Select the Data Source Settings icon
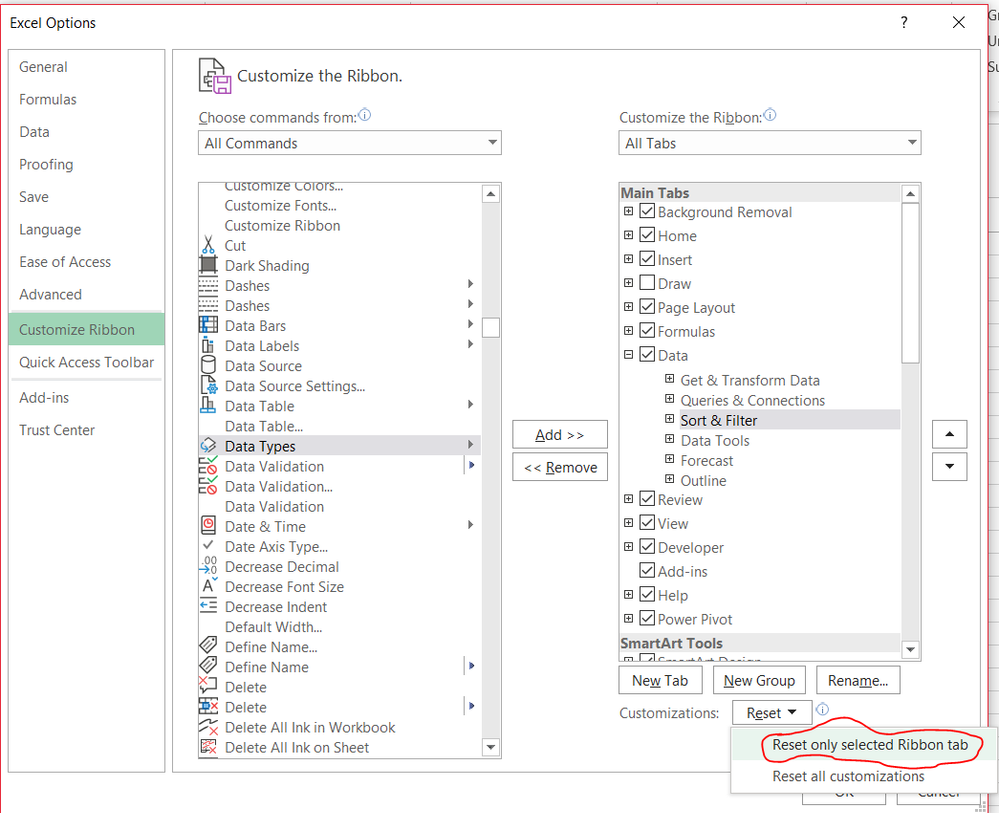 (x=208, y=385)
